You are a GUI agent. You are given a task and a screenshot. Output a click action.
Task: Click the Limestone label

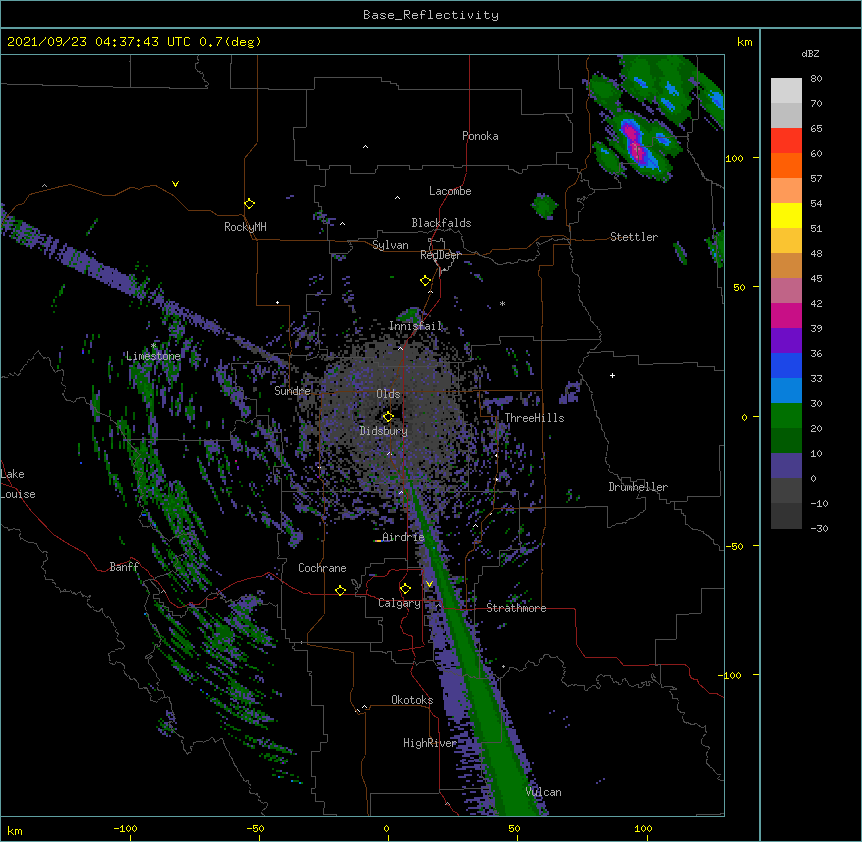(153, 356)
